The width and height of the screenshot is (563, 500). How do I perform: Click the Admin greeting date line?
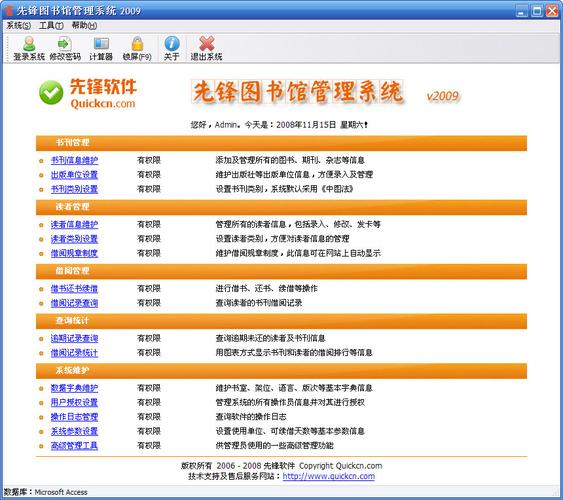click(279, 125)
